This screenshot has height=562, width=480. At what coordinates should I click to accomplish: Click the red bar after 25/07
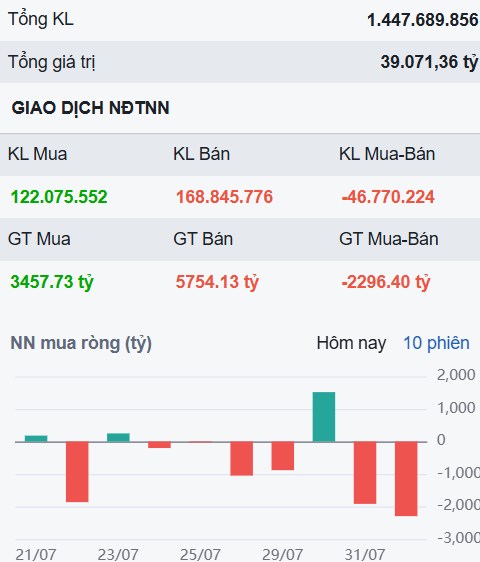(242, 459)
